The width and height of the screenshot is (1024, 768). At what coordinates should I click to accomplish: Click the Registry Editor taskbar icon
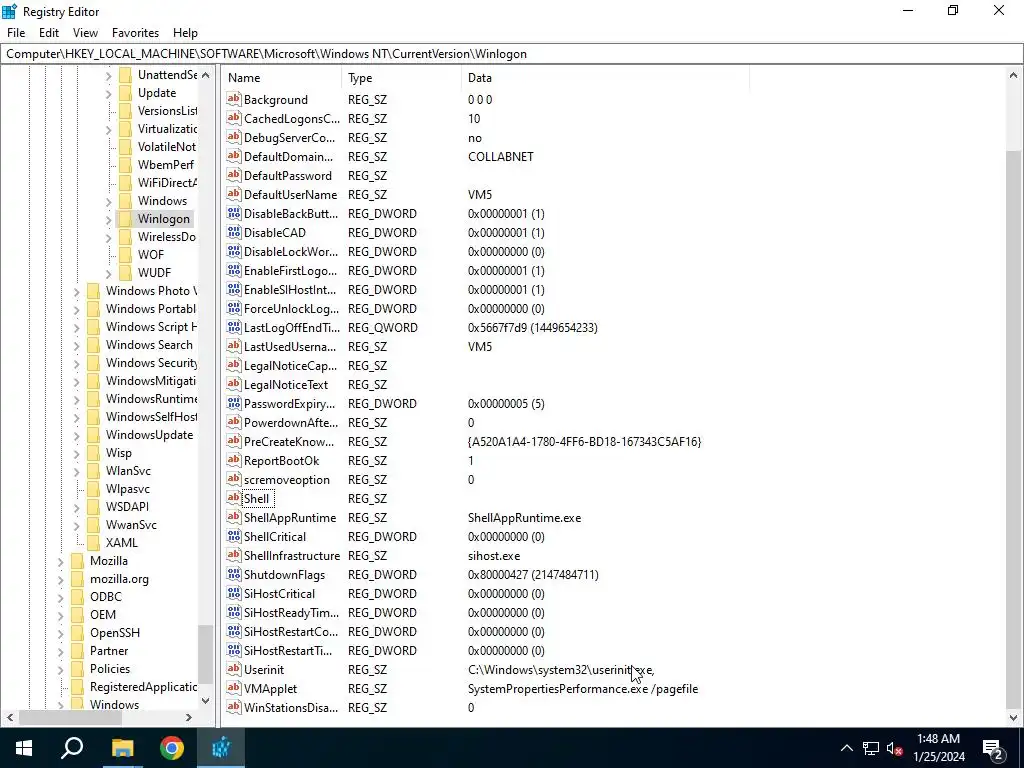221,748
